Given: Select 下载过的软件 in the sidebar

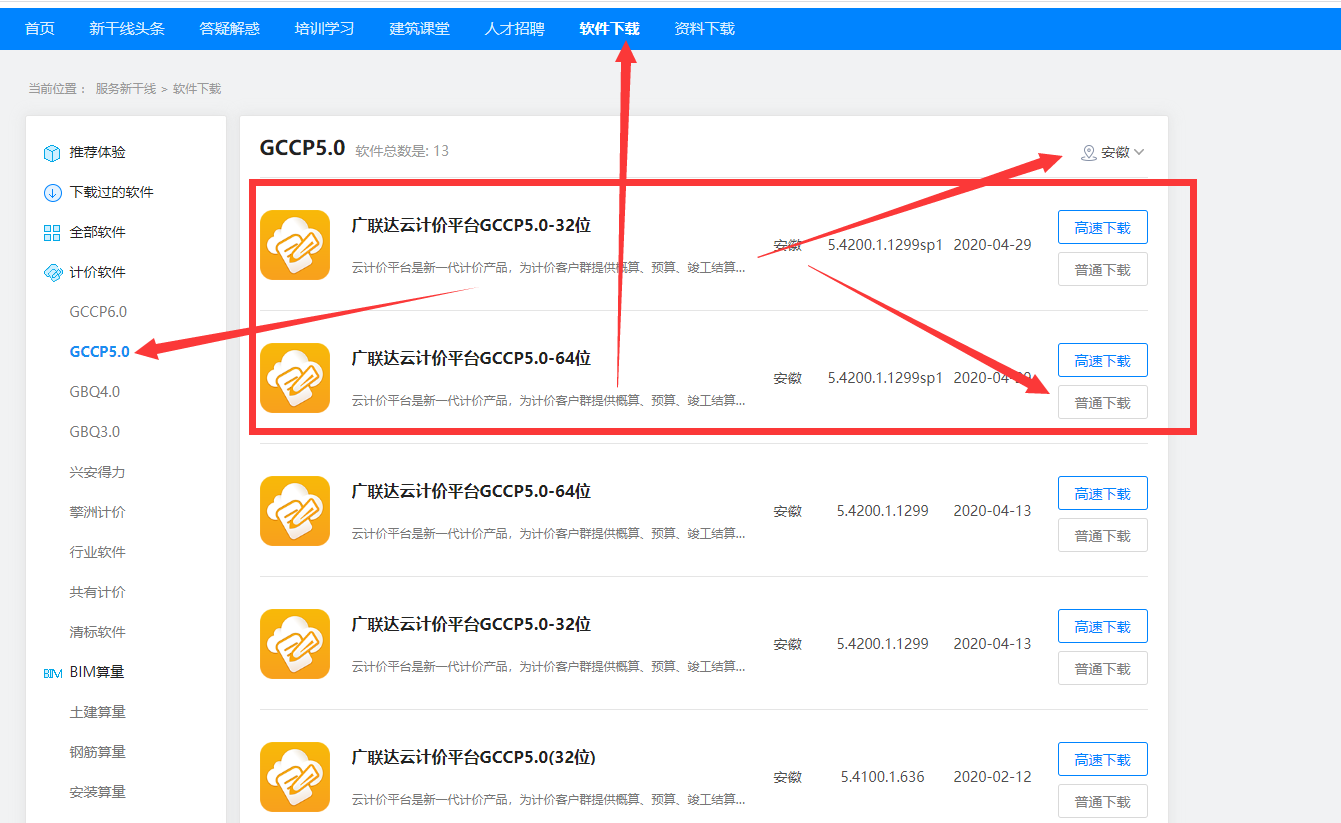Looking at the screenshot, I should coord(112,193).
